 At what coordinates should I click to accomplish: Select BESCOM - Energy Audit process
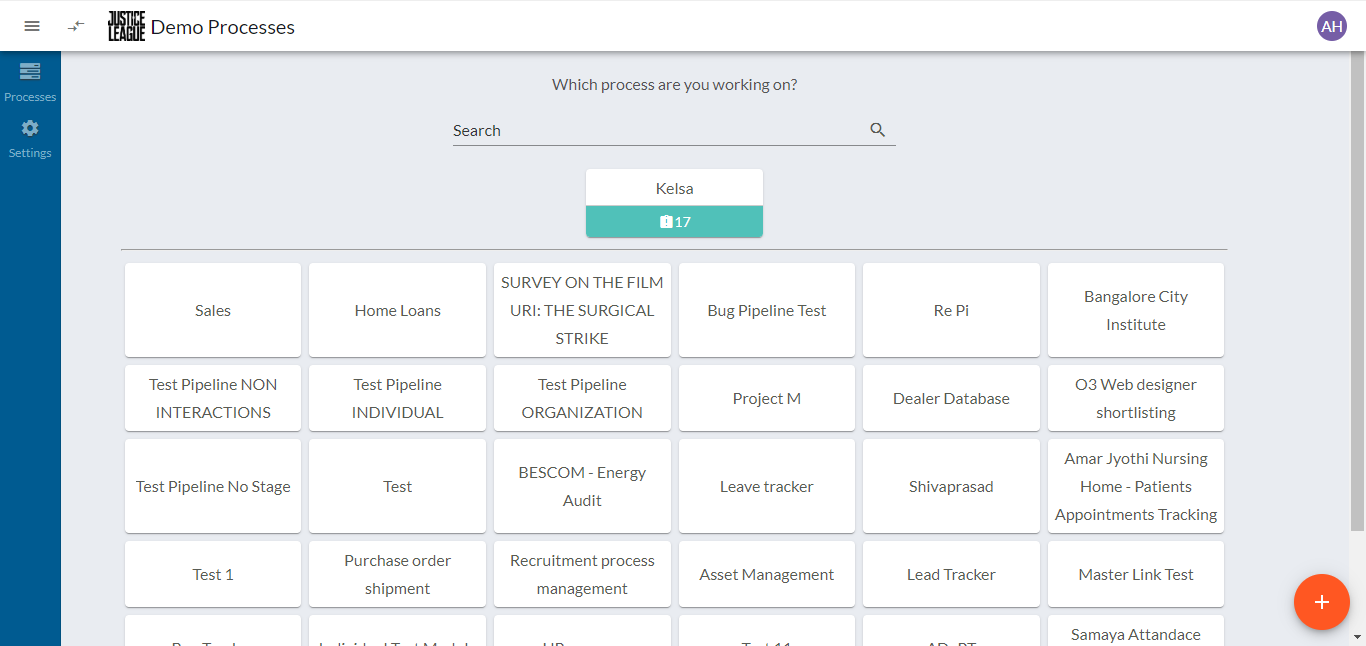[x=582, y=486]
